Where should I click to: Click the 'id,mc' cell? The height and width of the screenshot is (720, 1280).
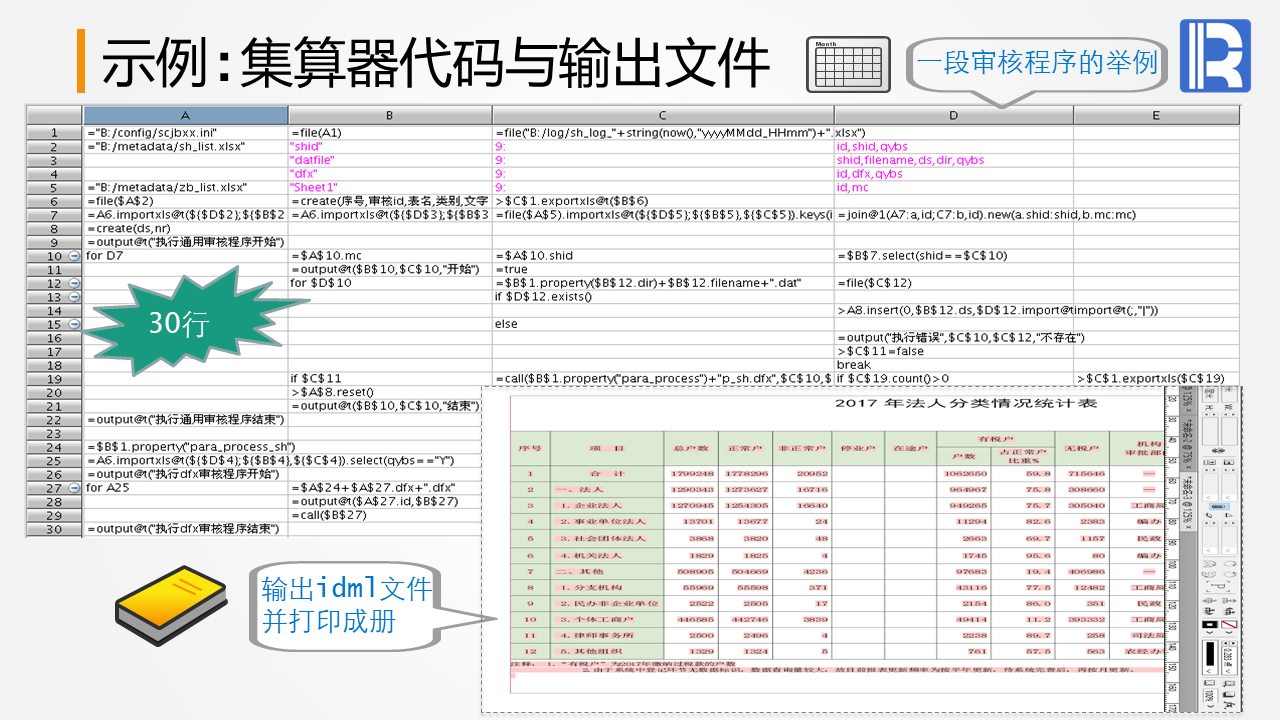click(954, 187)
